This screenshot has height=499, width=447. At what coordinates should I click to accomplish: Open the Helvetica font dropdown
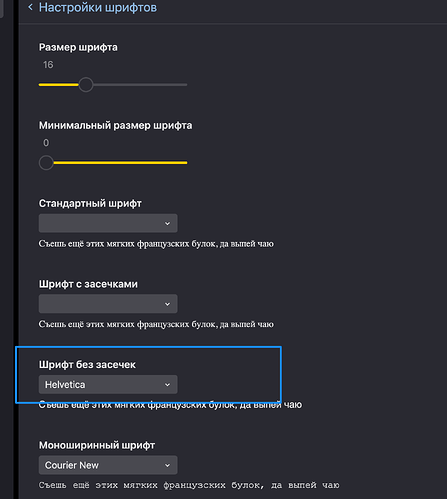(108, 384)
